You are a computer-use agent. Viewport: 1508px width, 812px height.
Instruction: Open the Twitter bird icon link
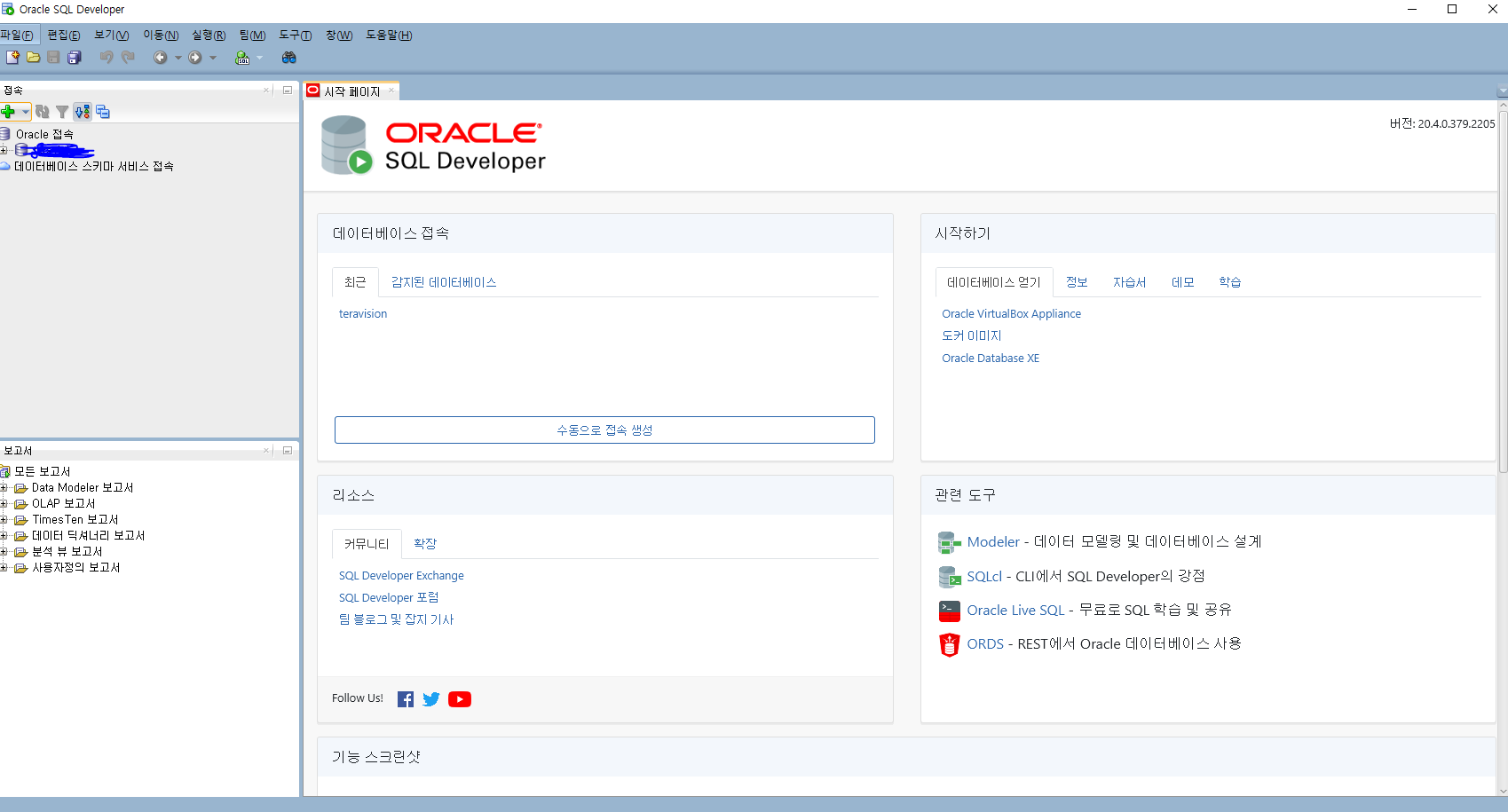click(x=431, y=699)
